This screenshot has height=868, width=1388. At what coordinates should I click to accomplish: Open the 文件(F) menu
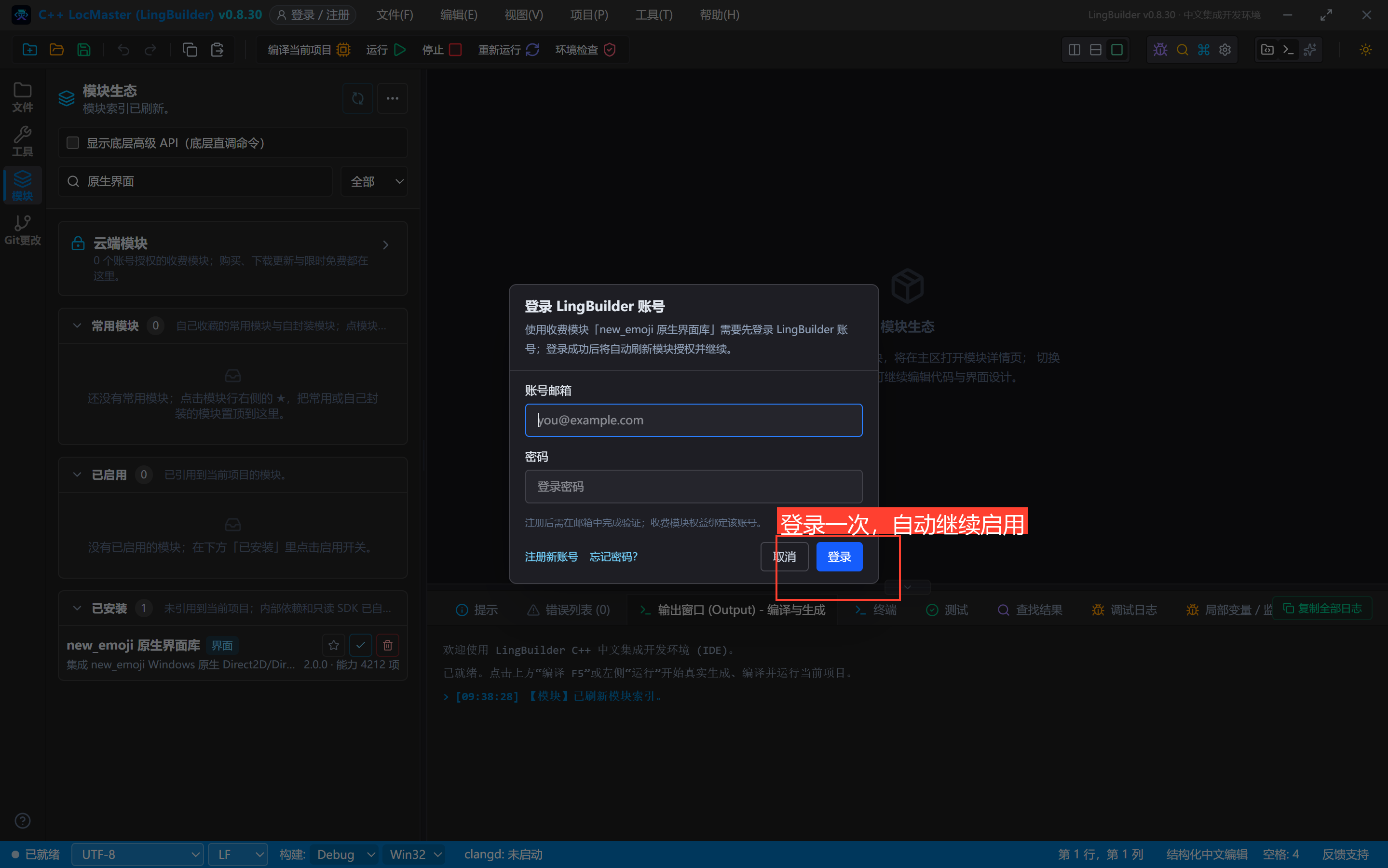coord(395,15)
